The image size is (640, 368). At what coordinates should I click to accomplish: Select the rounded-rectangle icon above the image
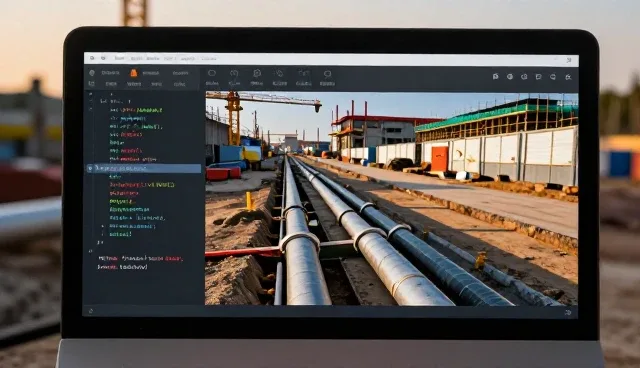pos(212,73)
